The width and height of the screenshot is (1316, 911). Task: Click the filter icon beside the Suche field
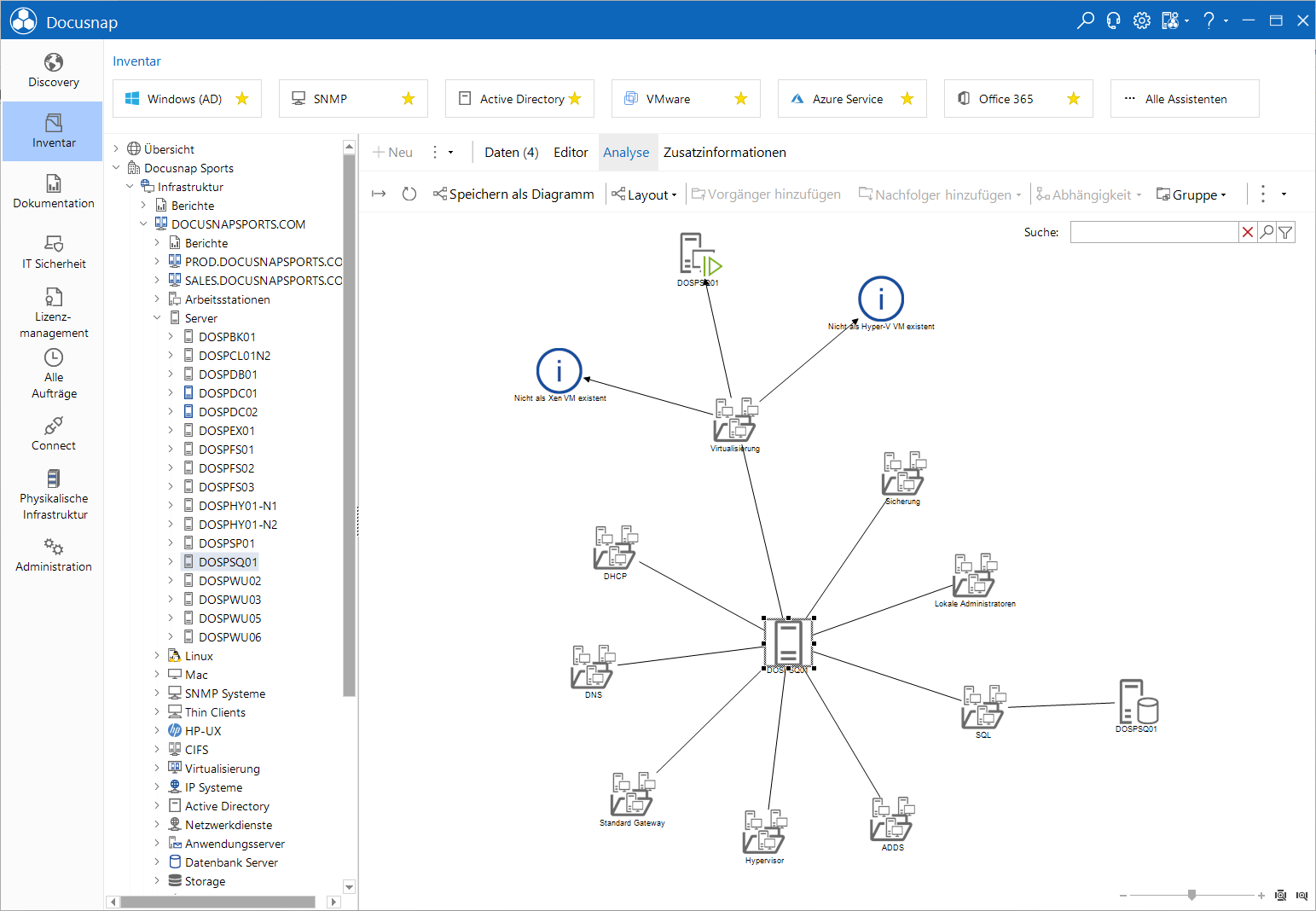click(1285, 232)
